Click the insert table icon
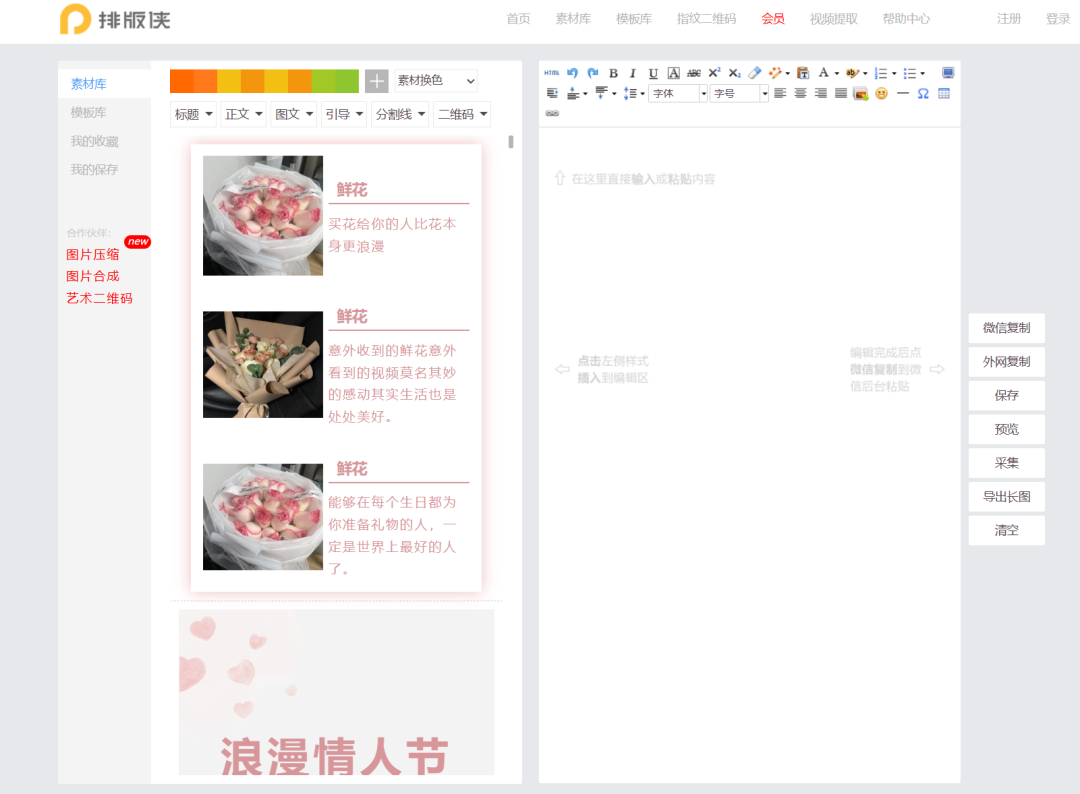Screen dimensions: 1080x794 point(944,93)
